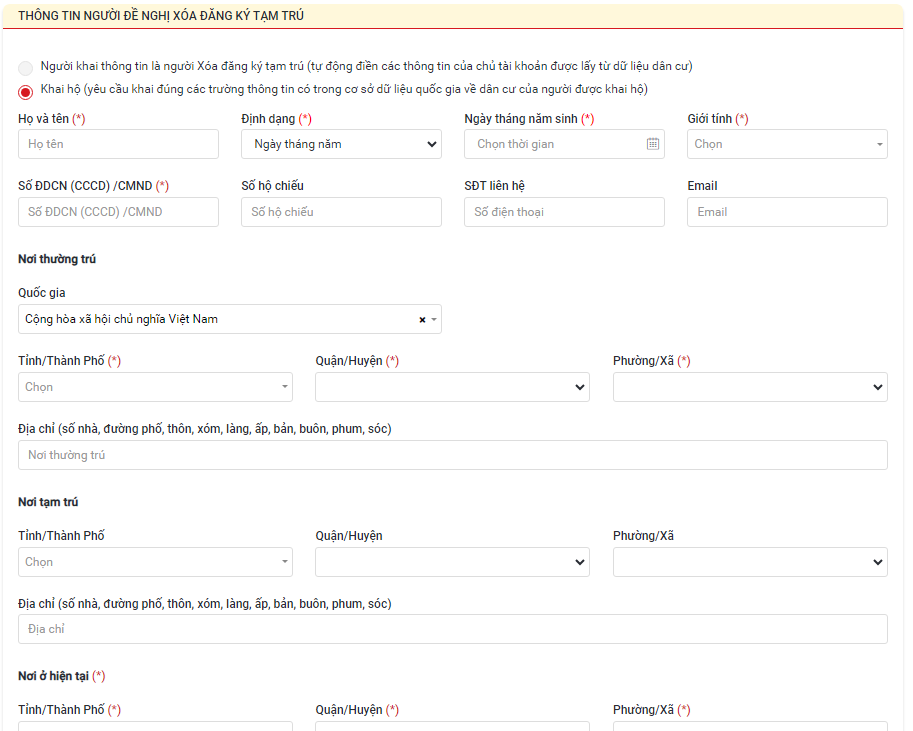
Task: Open permanent residence 'Tỉnh/Thành Phố' dropdown
Action: coord(155,387)
